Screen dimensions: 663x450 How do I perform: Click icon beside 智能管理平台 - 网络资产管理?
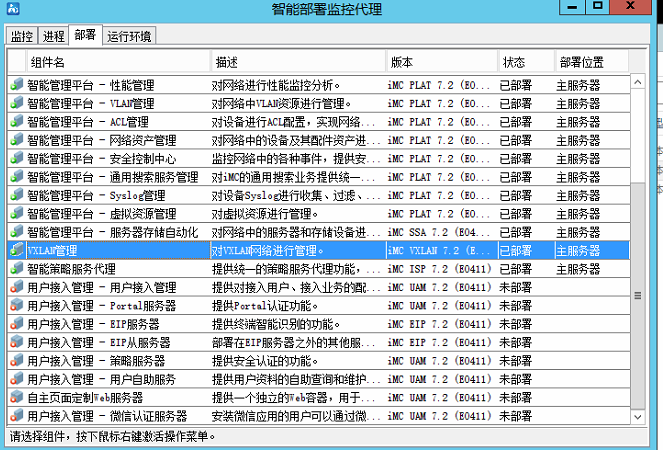point(16,140)
